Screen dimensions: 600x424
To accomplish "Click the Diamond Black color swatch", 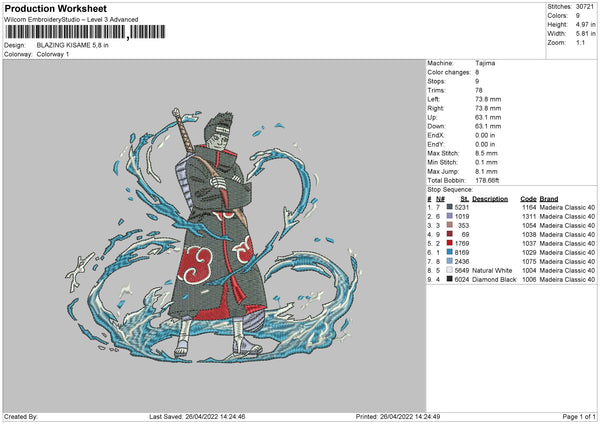I will (450, 279).
